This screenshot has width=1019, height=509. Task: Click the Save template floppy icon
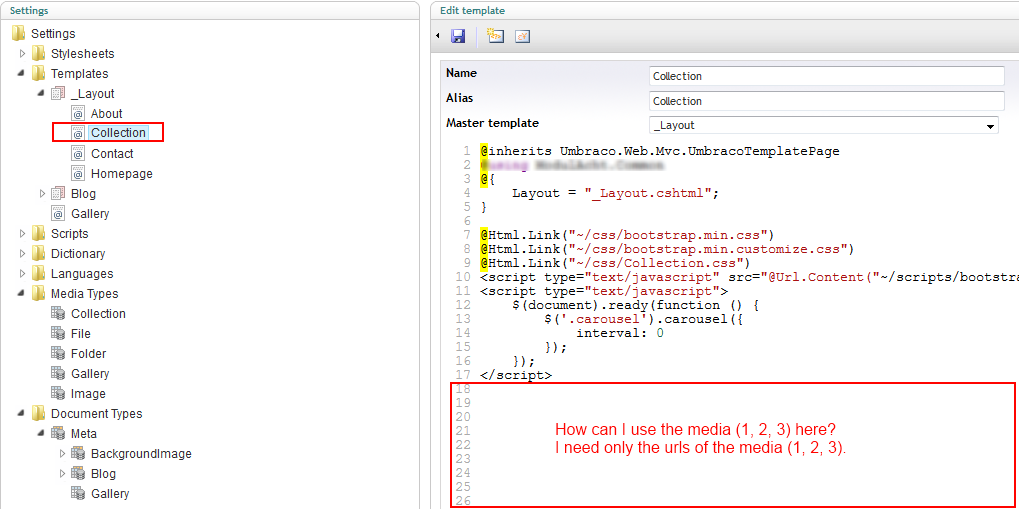click(x=458, y=36)
